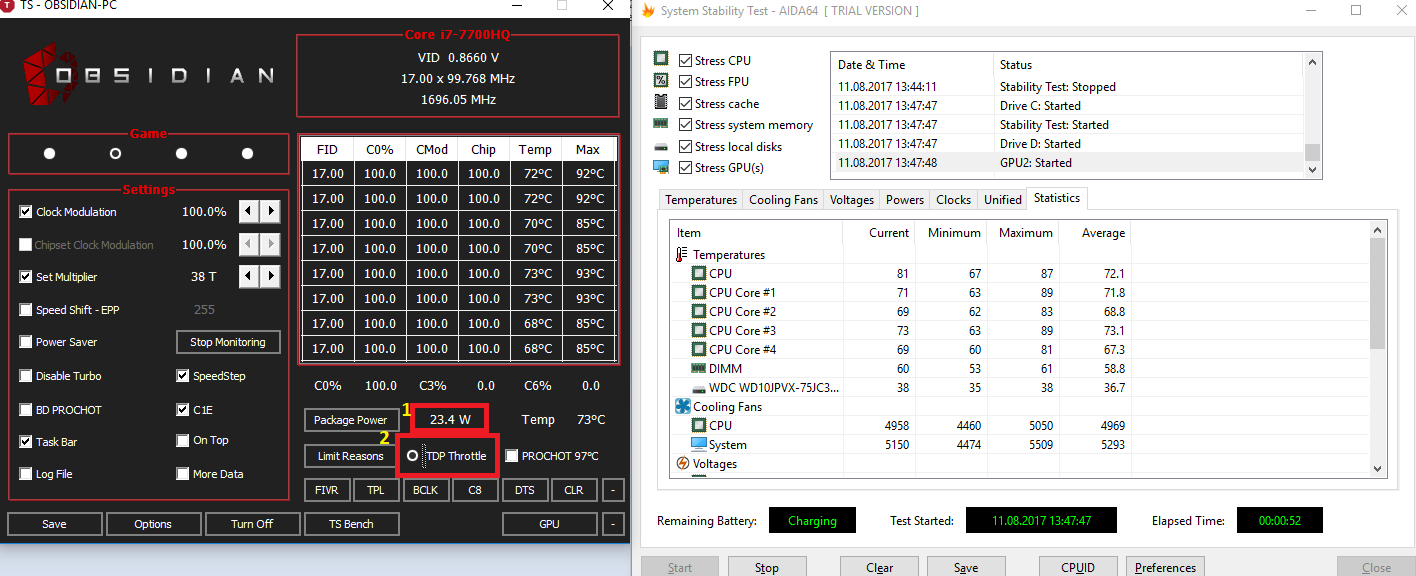1416x576 pixels.
Task: Click the ThrottleStop icon in OBSIDIAN-PC title bar
Action: (9, 6)
